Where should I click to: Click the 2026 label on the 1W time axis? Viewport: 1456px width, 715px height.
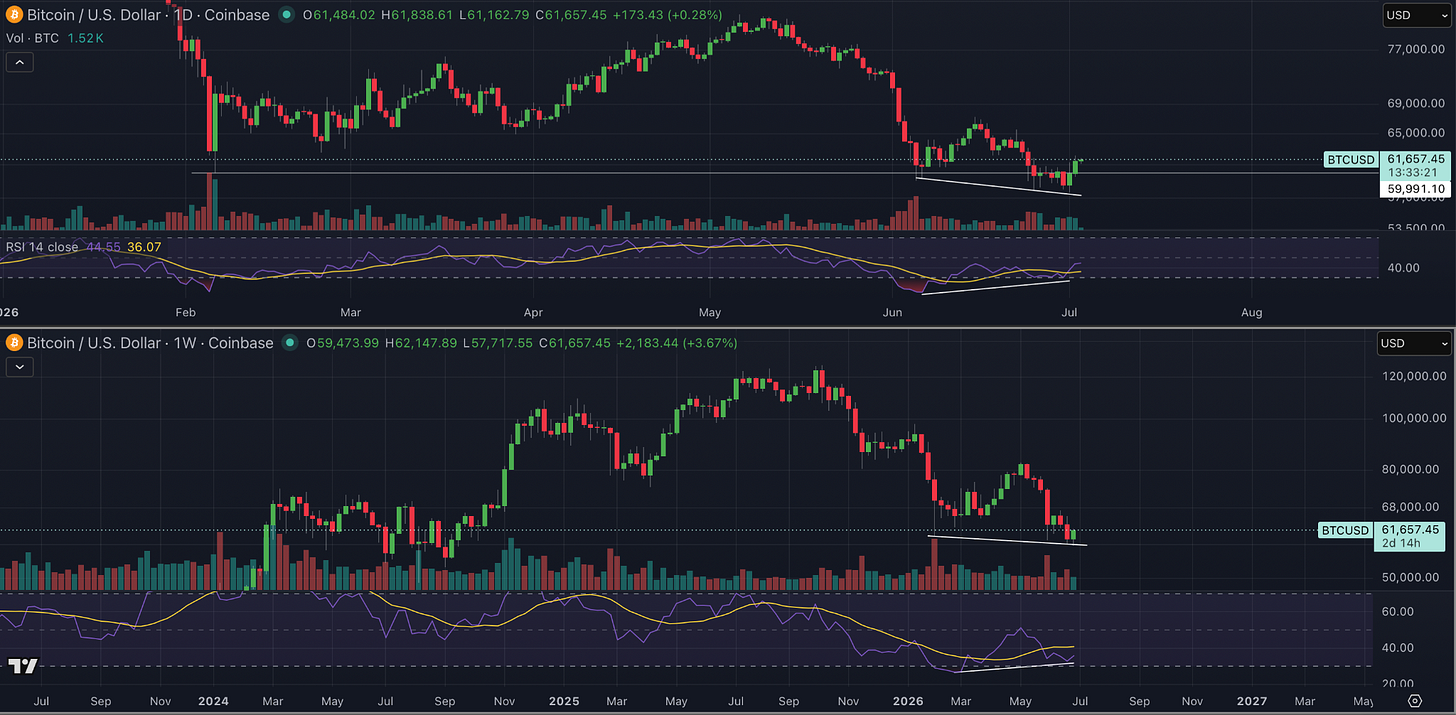coord(907,701)
